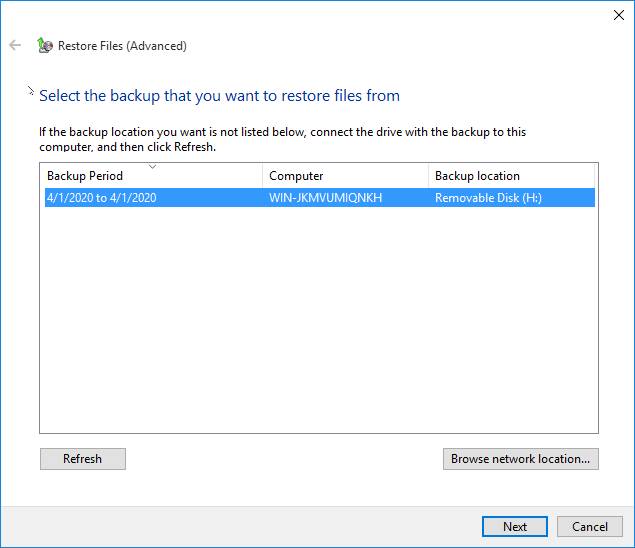Cancel the restore wizard
Viewport: 635px width, 548px height.
pos(590,527)
